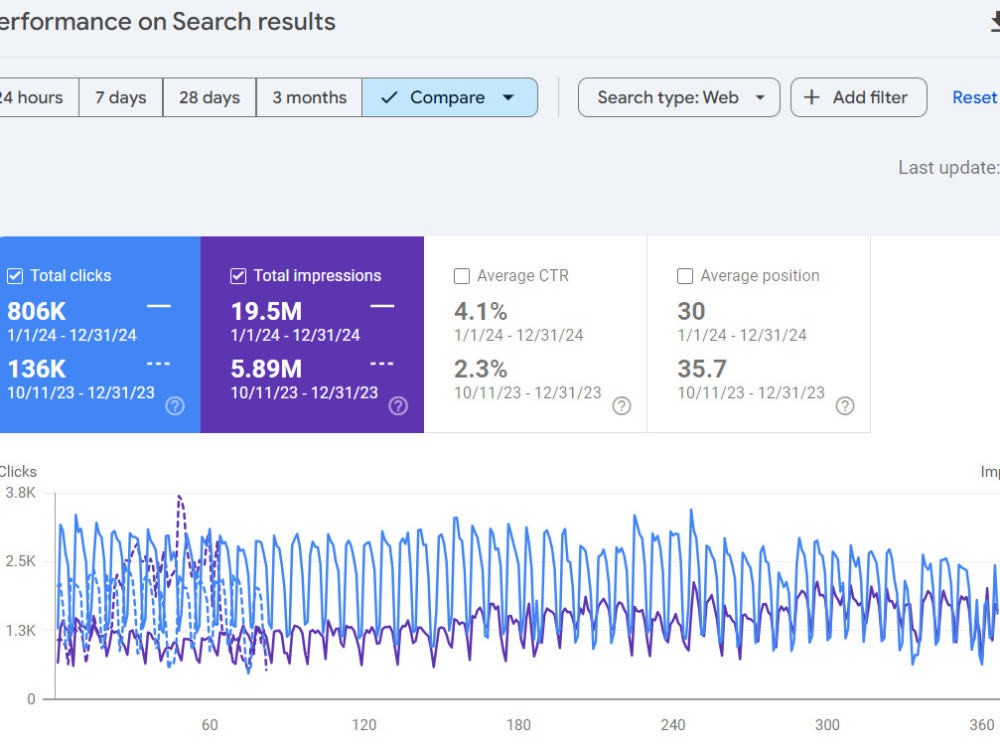Image resolution: width=1000 pixels, height=751 pixels.
Task: Click the average position value 30
Action: point(691,312)
